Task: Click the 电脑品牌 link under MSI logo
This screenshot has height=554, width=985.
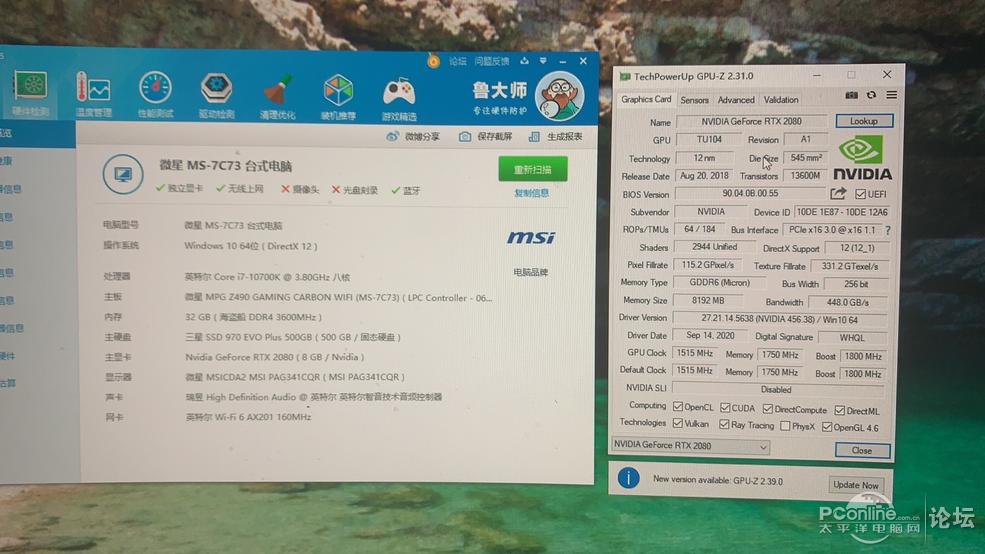Action: pyautogui.click(x=531, y=272)
